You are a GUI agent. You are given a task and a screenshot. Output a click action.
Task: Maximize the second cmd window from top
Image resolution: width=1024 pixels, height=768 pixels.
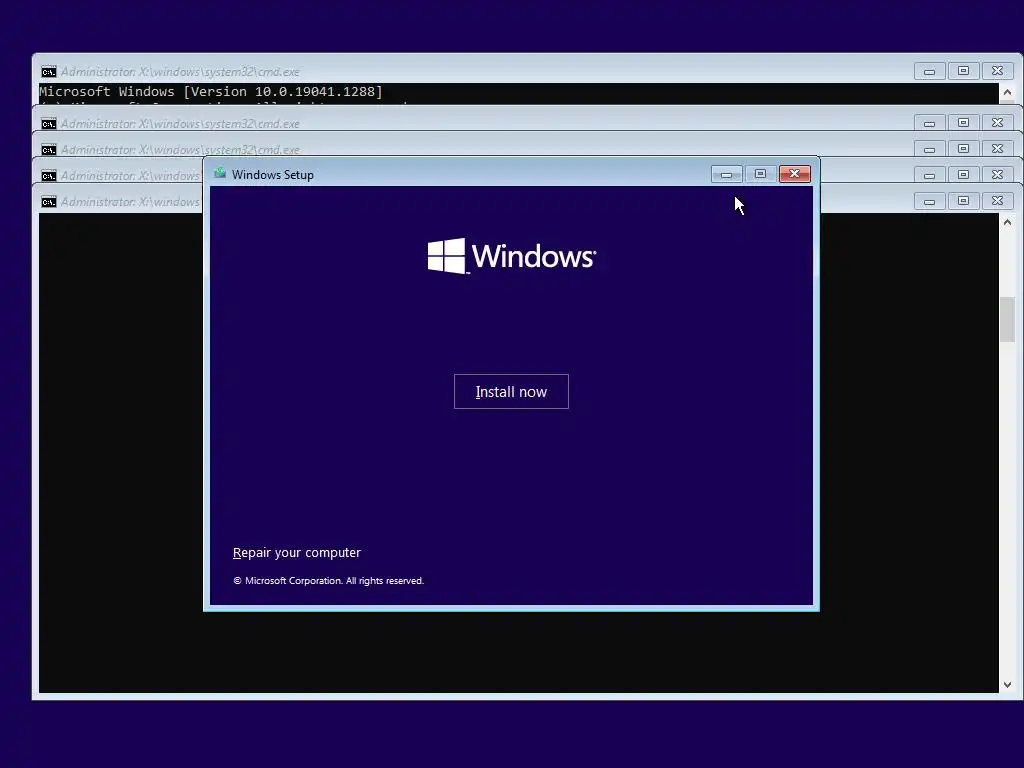[963, 123]
